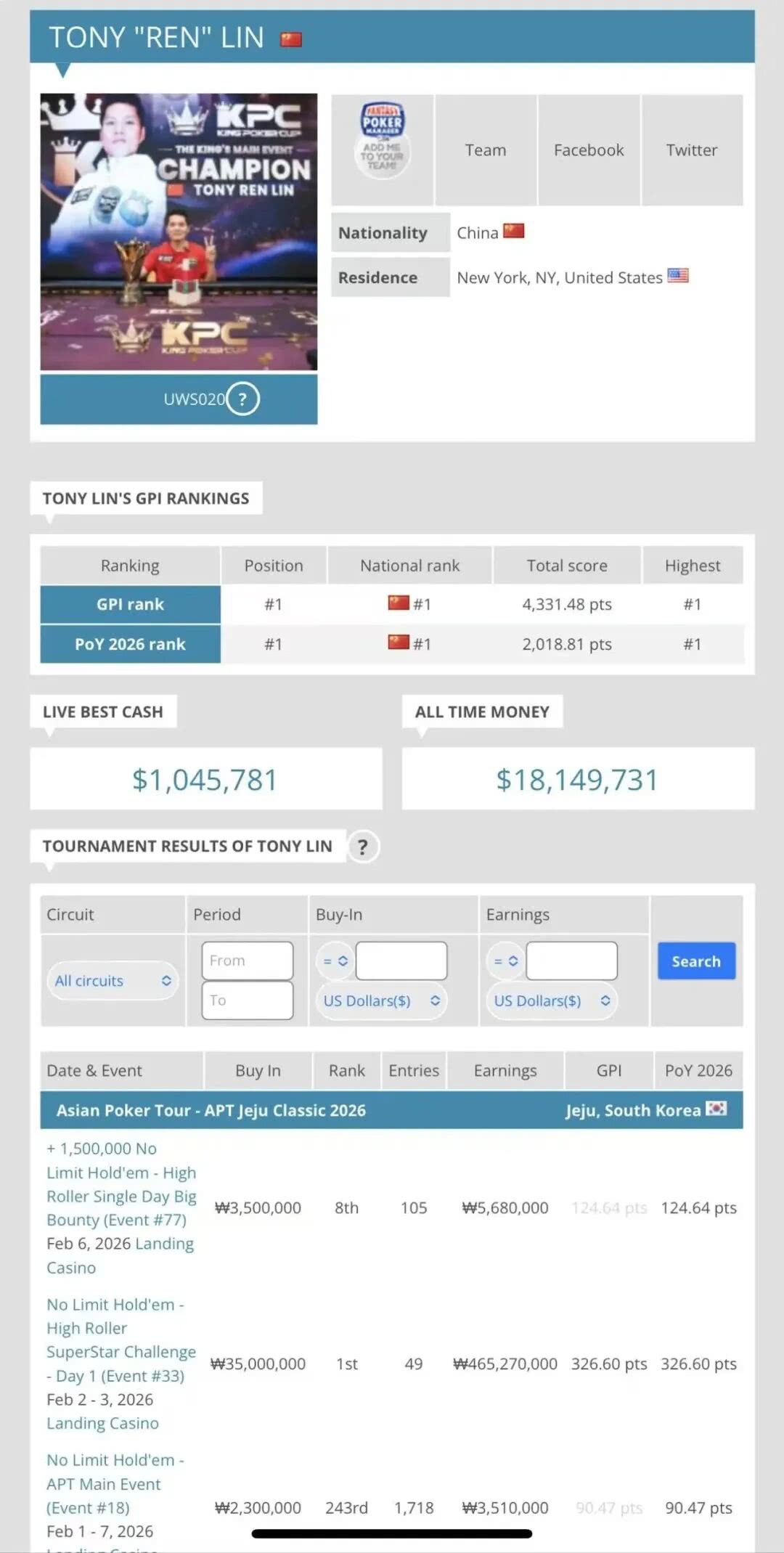The image size is (784, 1553).
Task: Open the Buy-In currency US Dollars dropdown
Action: tap(381, 1000)
